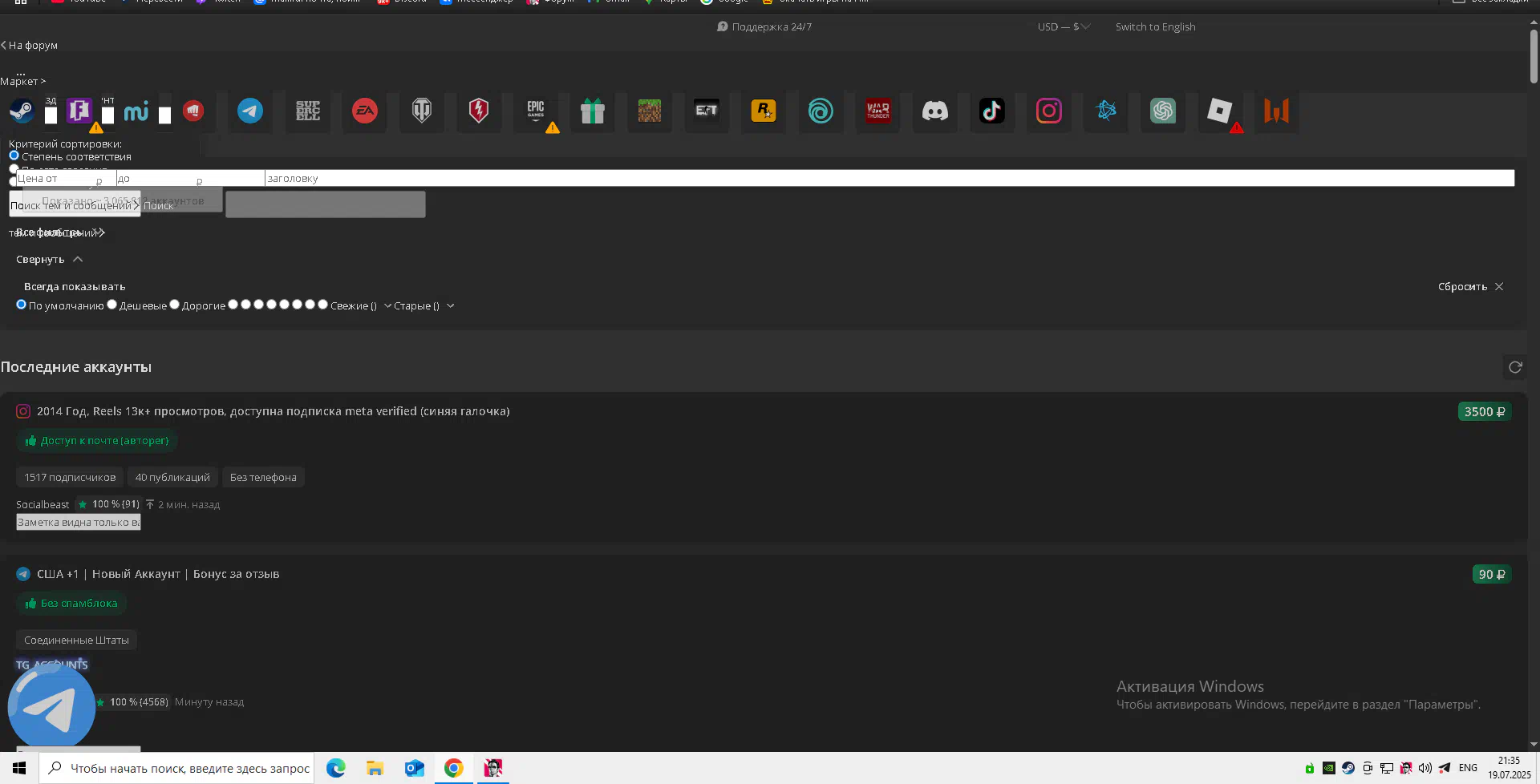The width and height of the screenshot is (1540, 784).
Task: Click the 1517 подписчиков tag
Action: tap(70, 477)
